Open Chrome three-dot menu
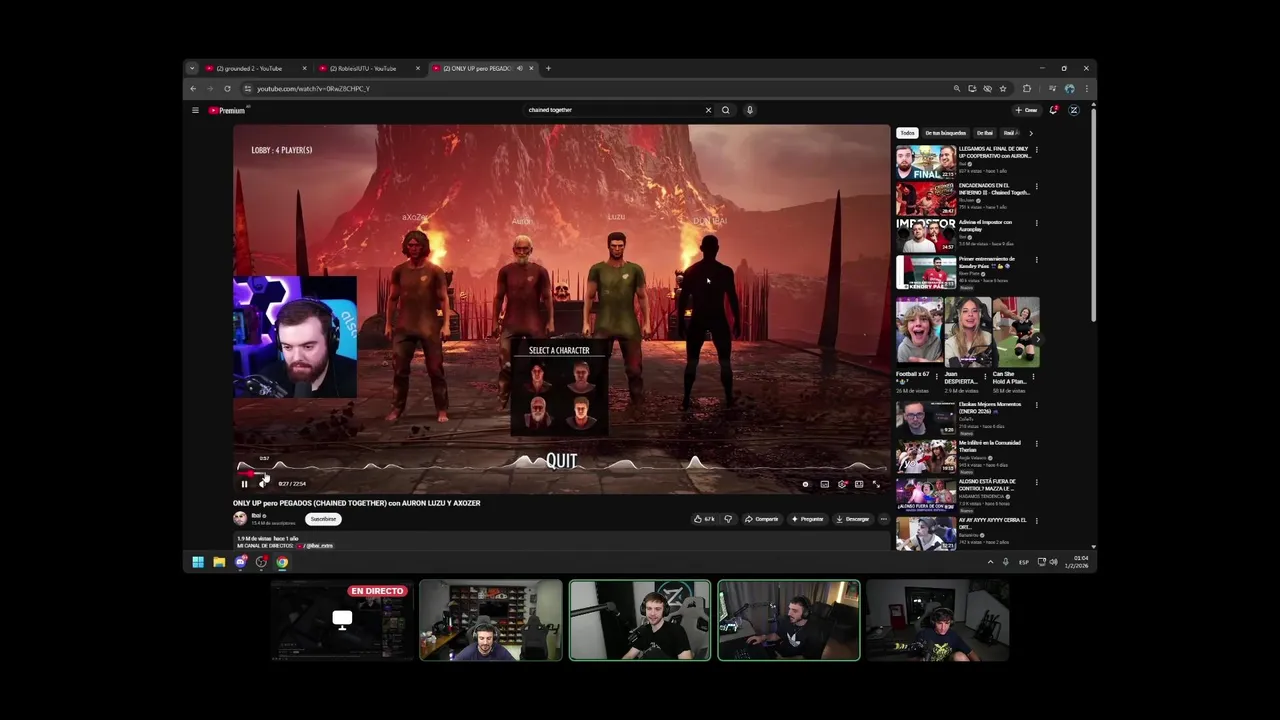 [1087, 88]
